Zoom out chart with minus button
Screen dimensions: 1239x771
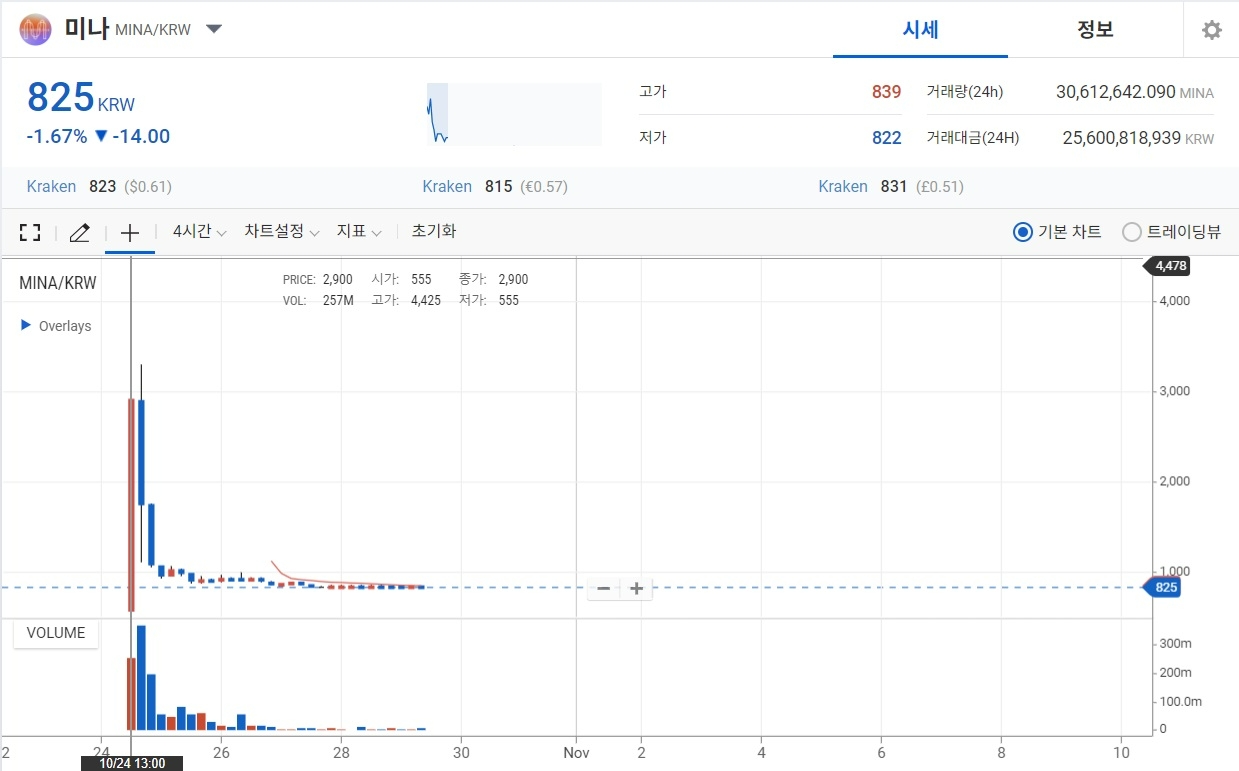click(x=603, y=588)
